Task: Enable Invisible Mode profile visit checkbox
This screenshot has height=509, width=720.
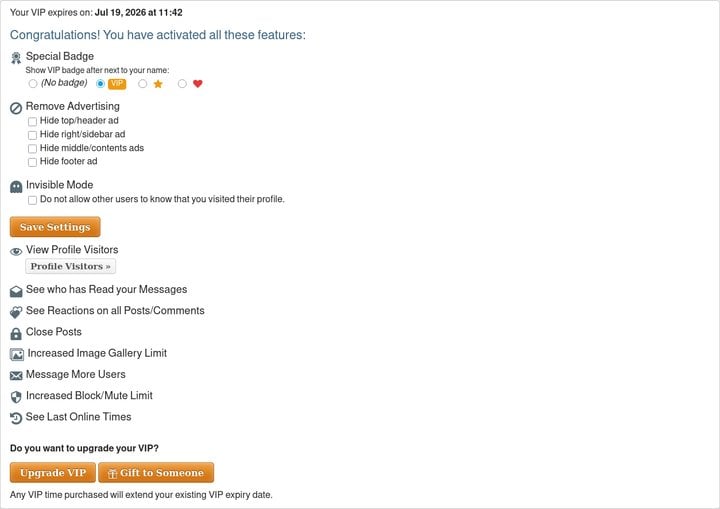Action: point(33,200)
